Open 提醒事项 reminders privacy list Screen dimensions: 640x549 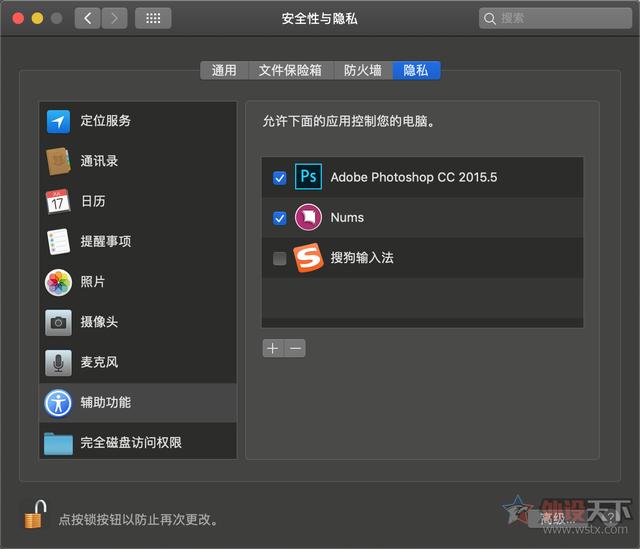coord(105,241)
